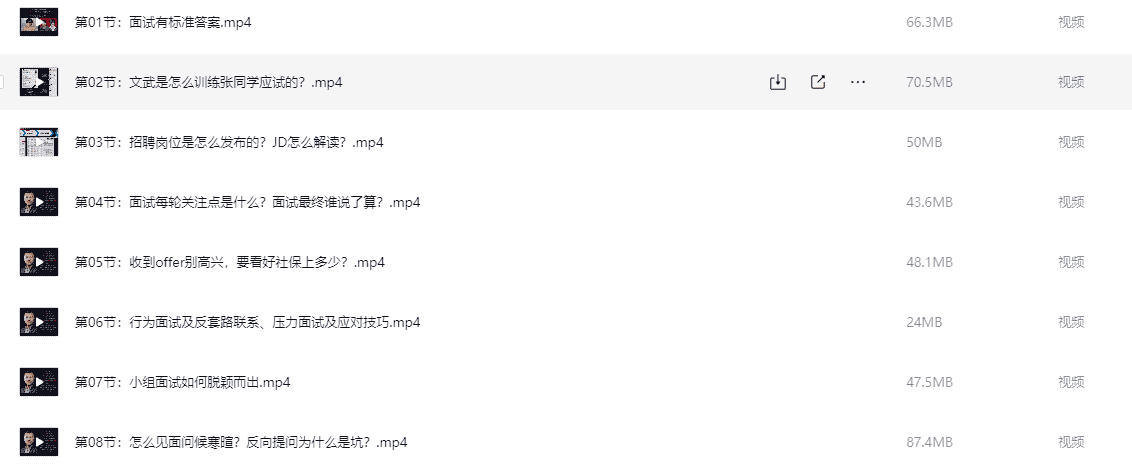Open file name 第04节：面试每轮关注点是什么
1132x470 pixels.
coord(247,202)
